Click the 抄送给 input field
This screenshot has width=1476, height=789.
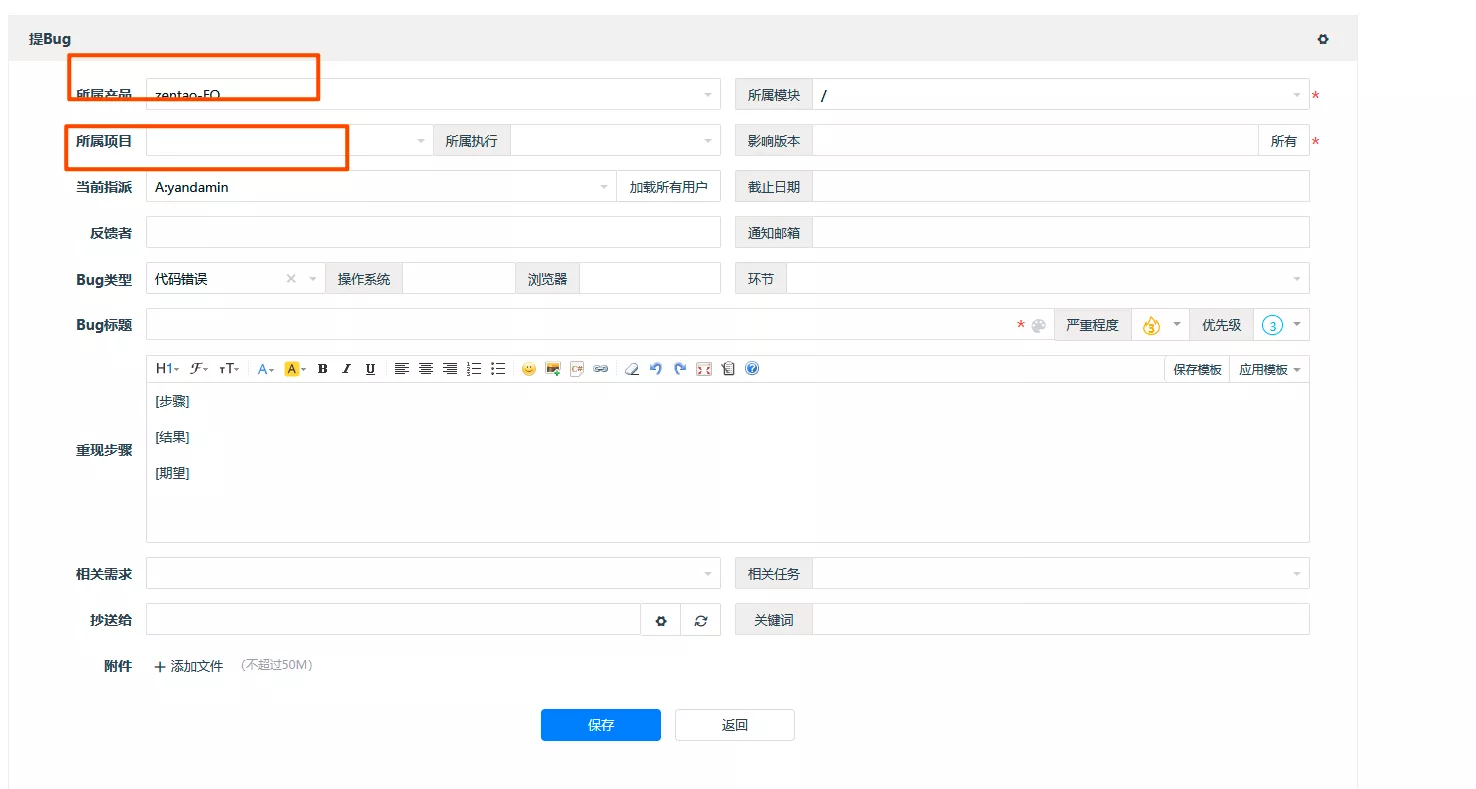tap(393, 620)
